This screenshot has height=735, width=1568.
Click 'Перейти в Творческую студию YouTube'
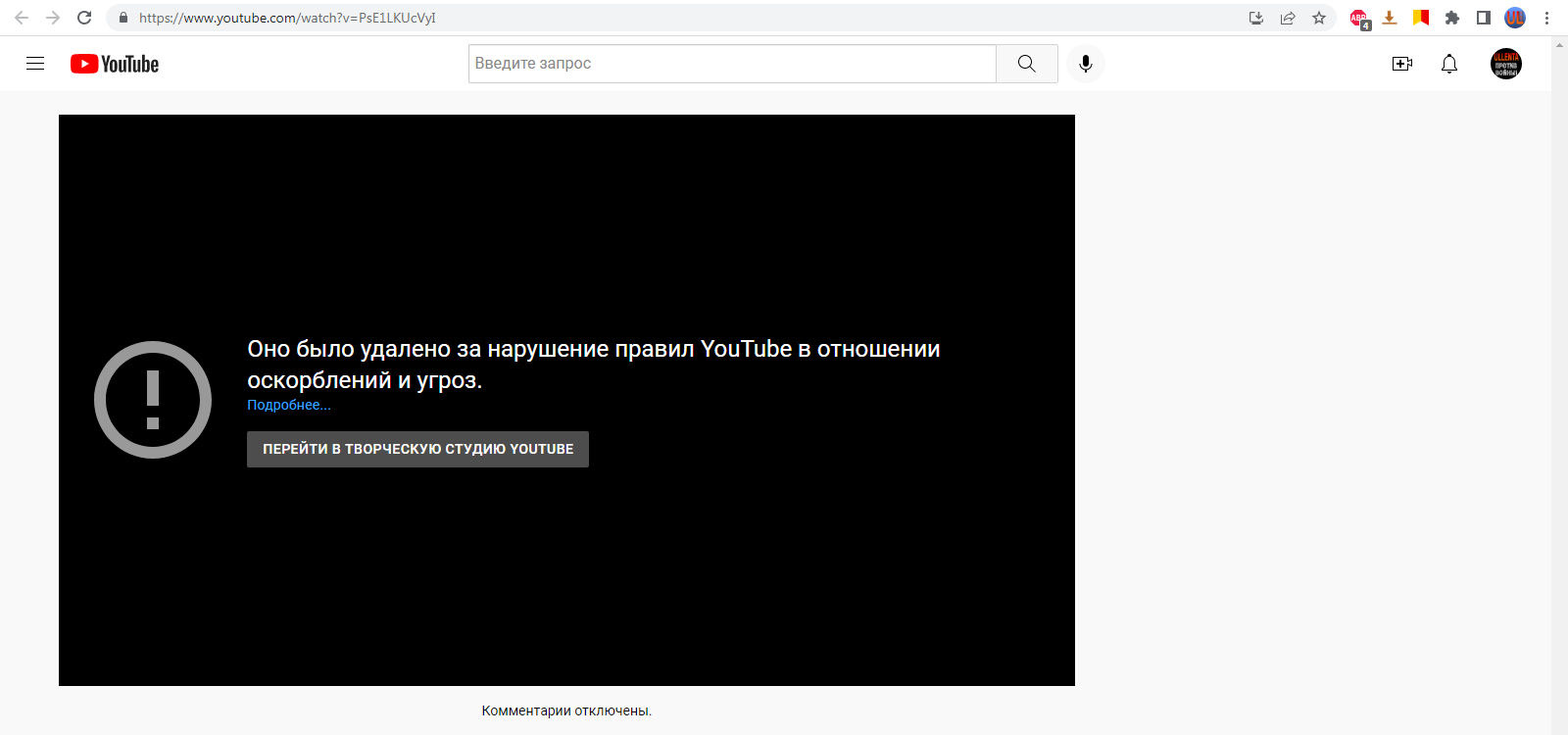(x=417, y=449)
